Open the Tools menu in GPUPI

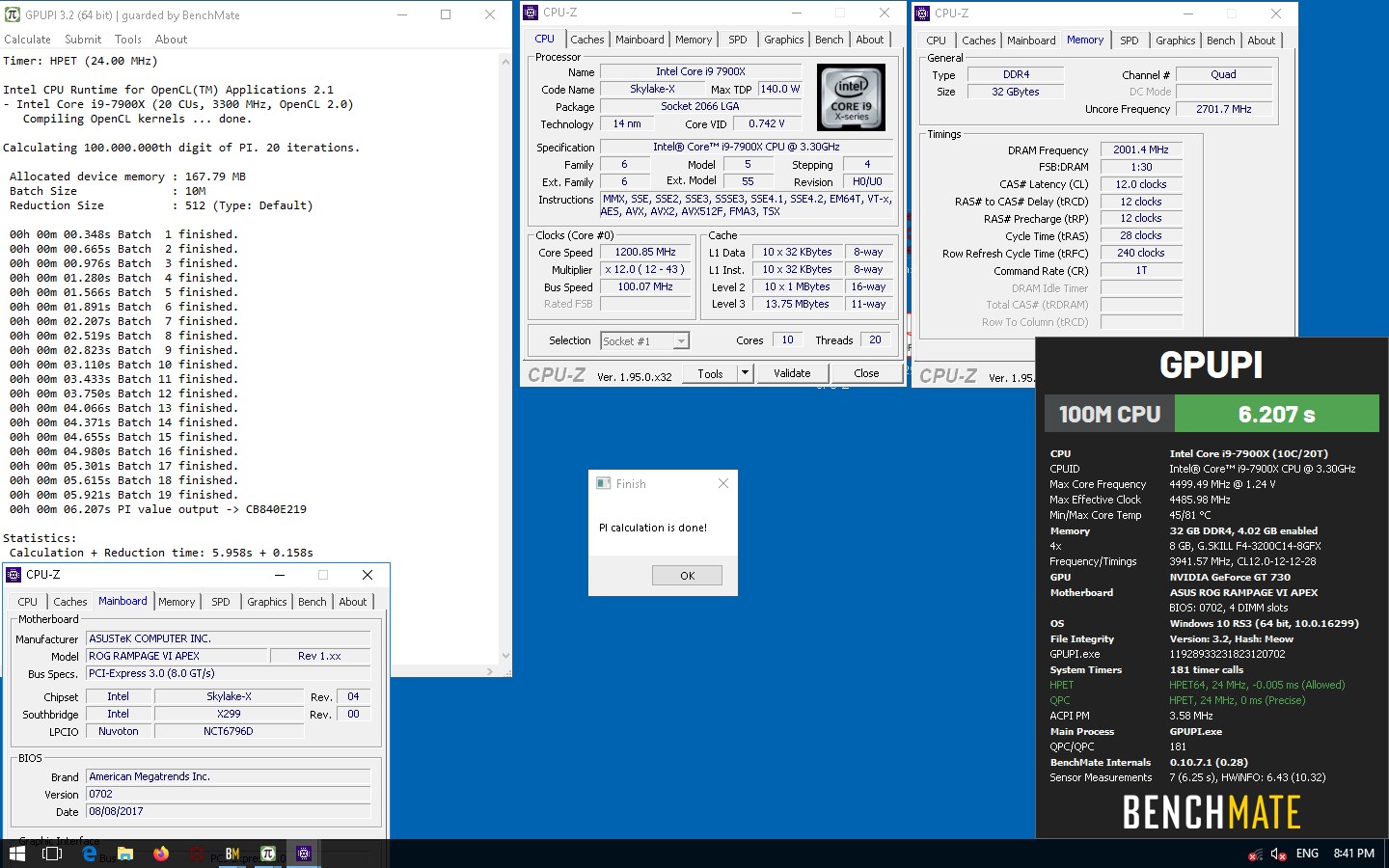point(128,40)
